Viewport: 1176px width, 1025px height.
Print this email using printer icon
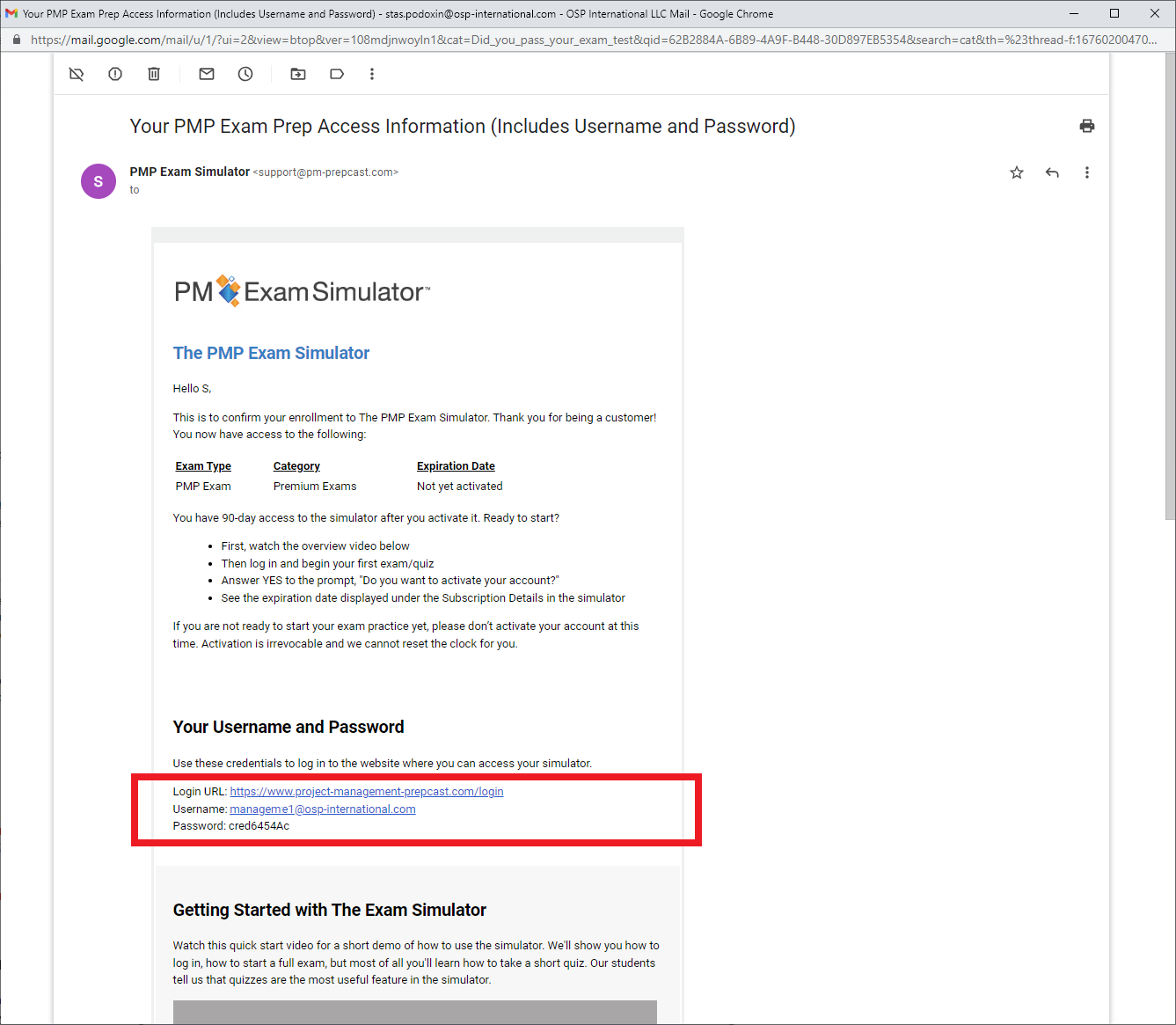1087,126
